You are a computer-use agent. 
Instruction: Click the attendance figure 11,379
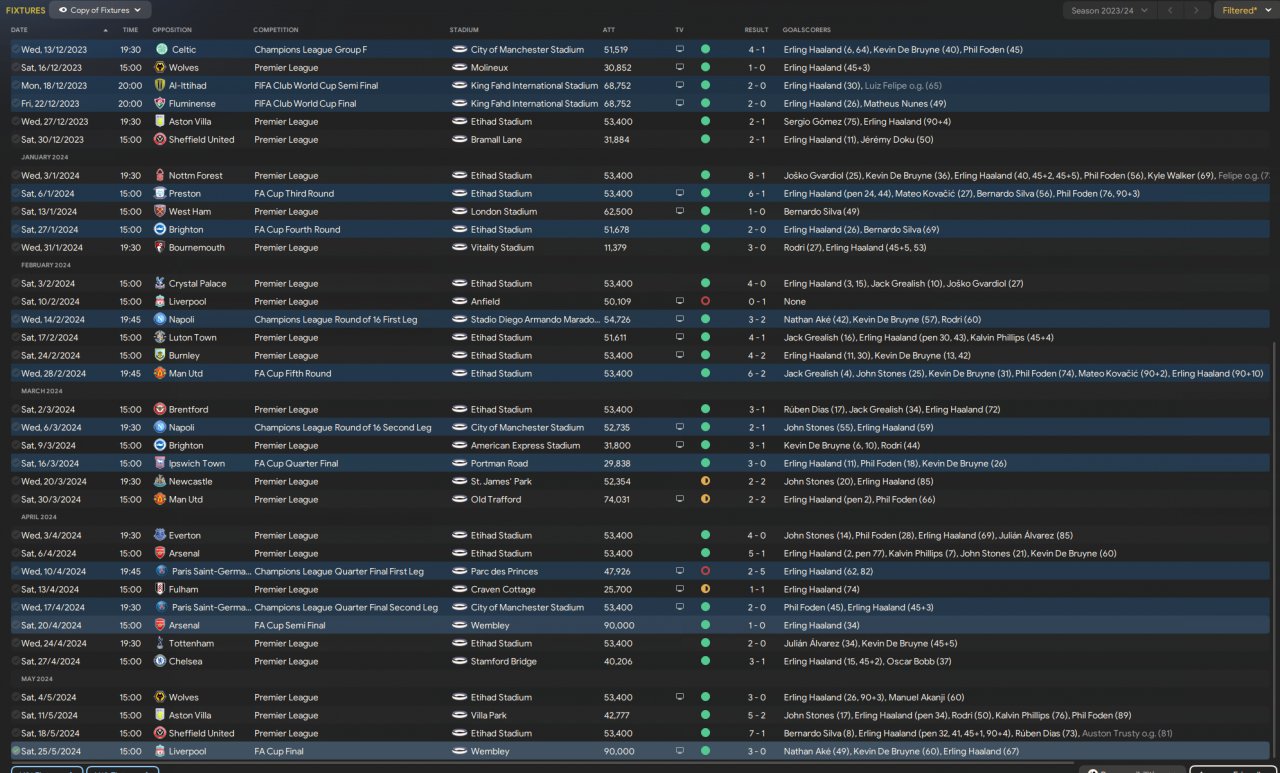point(615,247)
